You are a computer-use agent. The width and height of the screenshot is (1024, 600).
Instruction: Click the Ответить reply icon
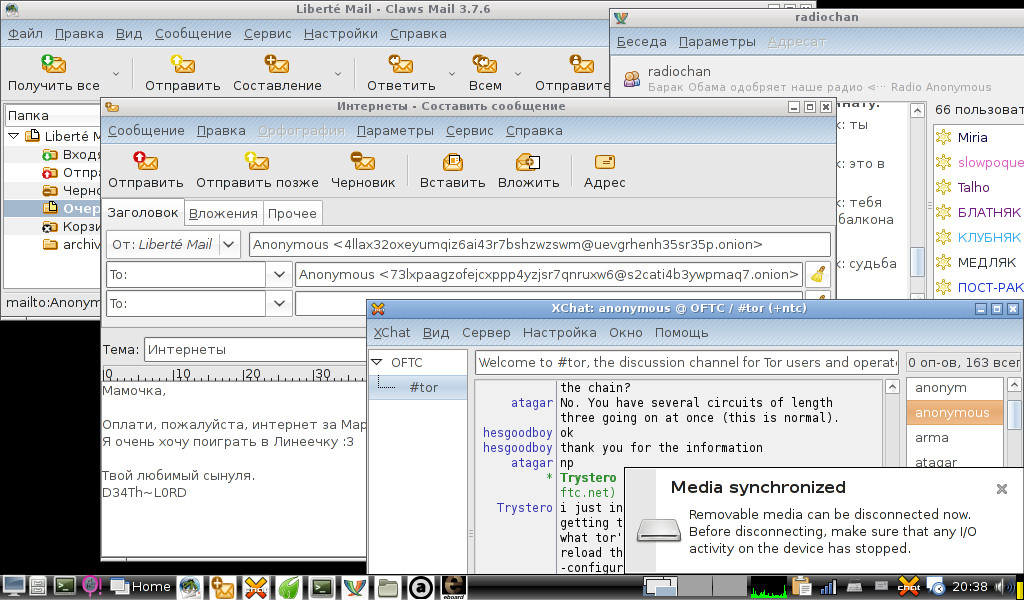pyautogui.click(x=400, y=64)
